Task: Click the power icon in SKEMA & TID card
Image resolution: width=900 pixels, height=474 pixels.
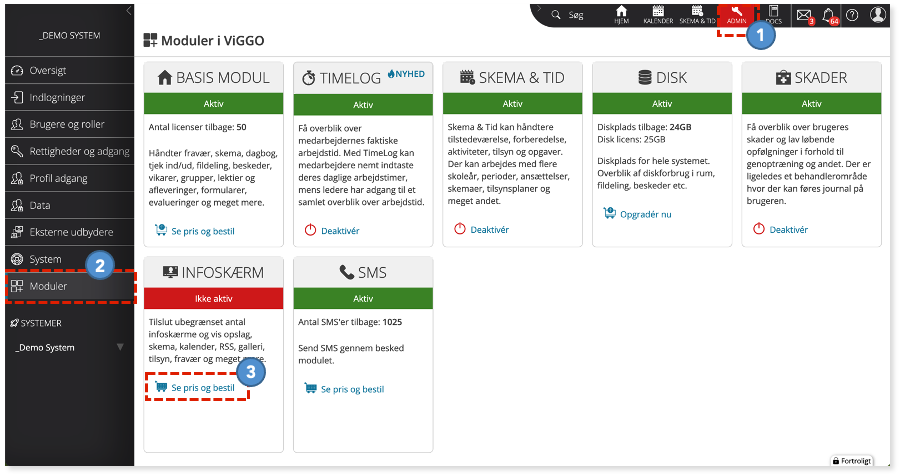Action: coord(460,229)
